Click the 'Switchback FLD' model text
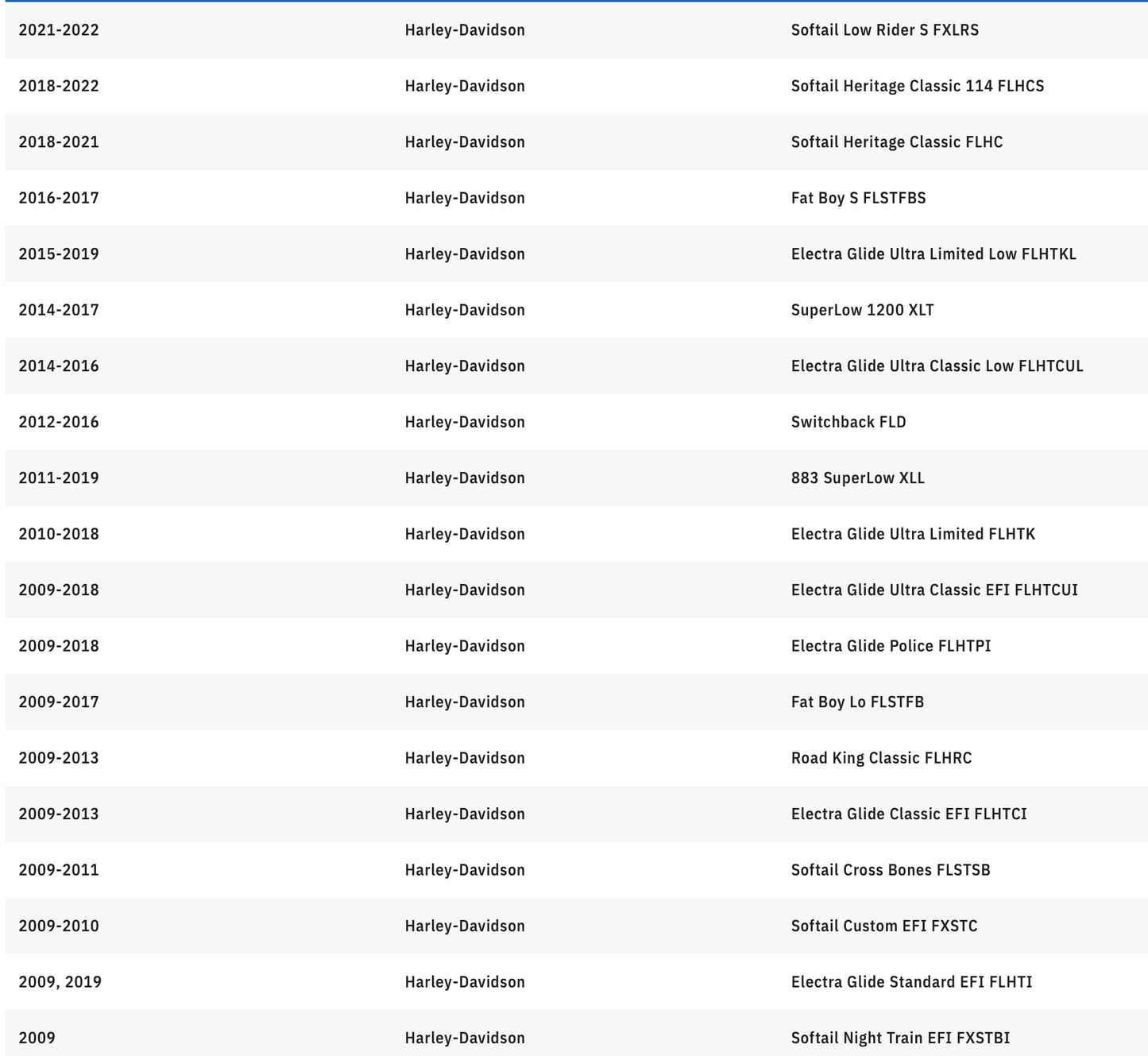 coord(848,422)
